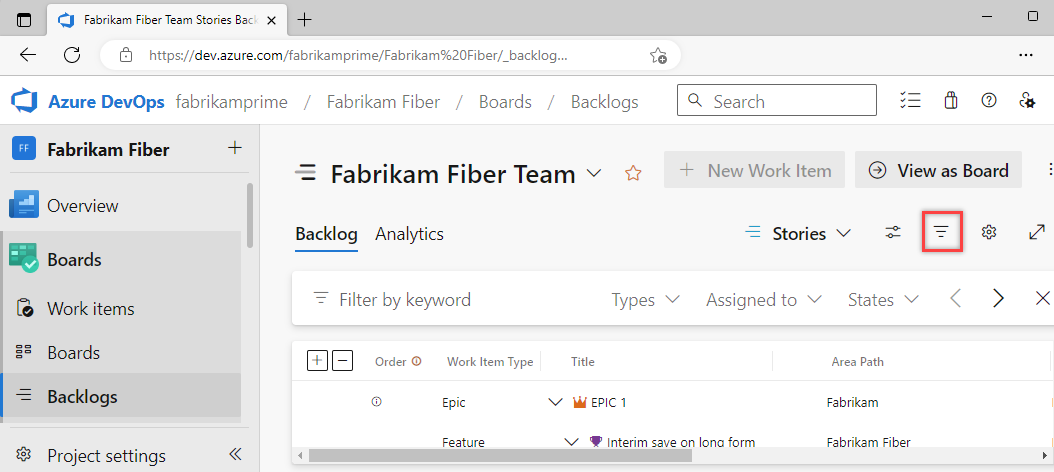Open the marketplace shopping bag icon
1054x472 pixels.
(950, 101)
